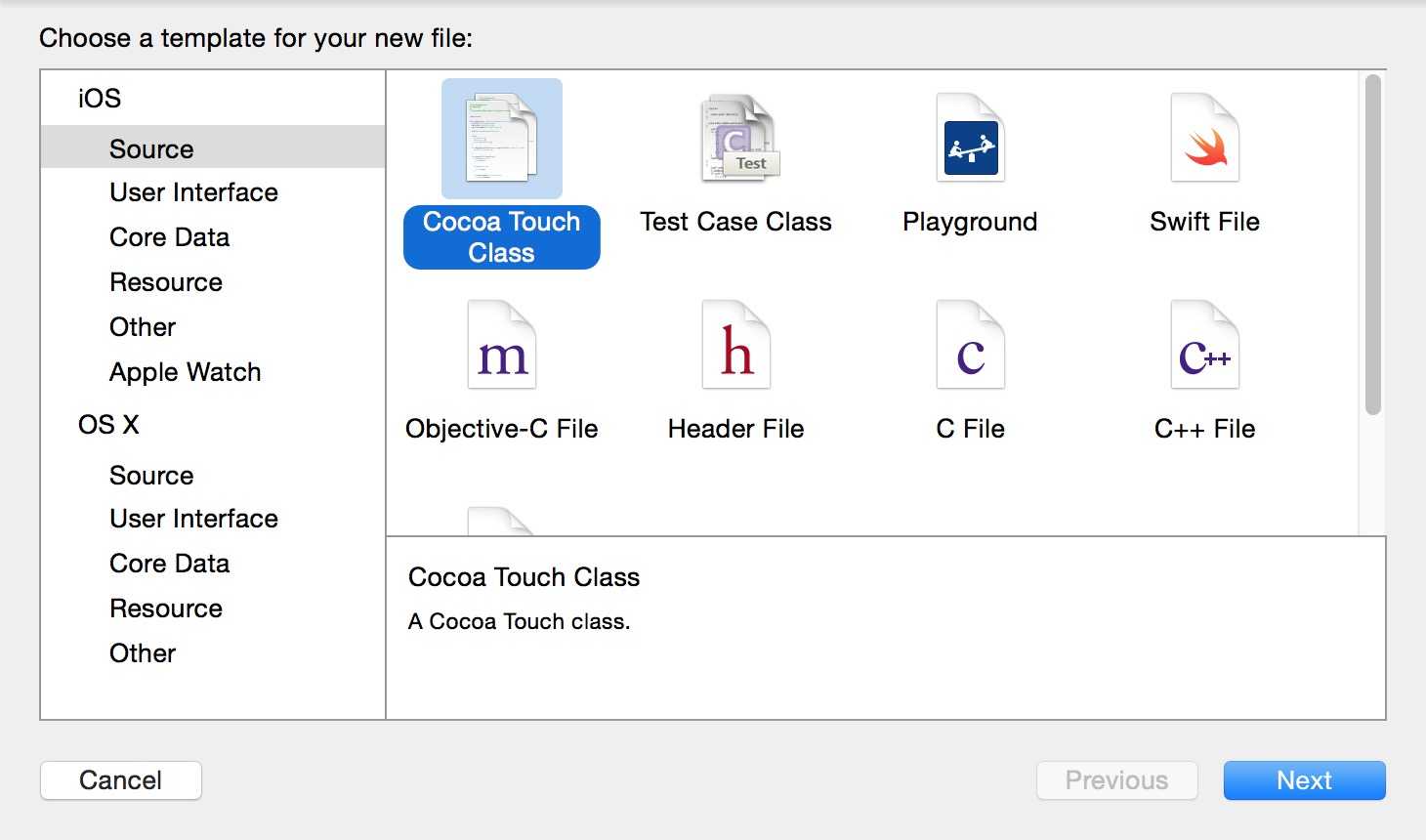Select Other under iOS
This screenshot has height=840, width=1426.
(x=143, y=327)
